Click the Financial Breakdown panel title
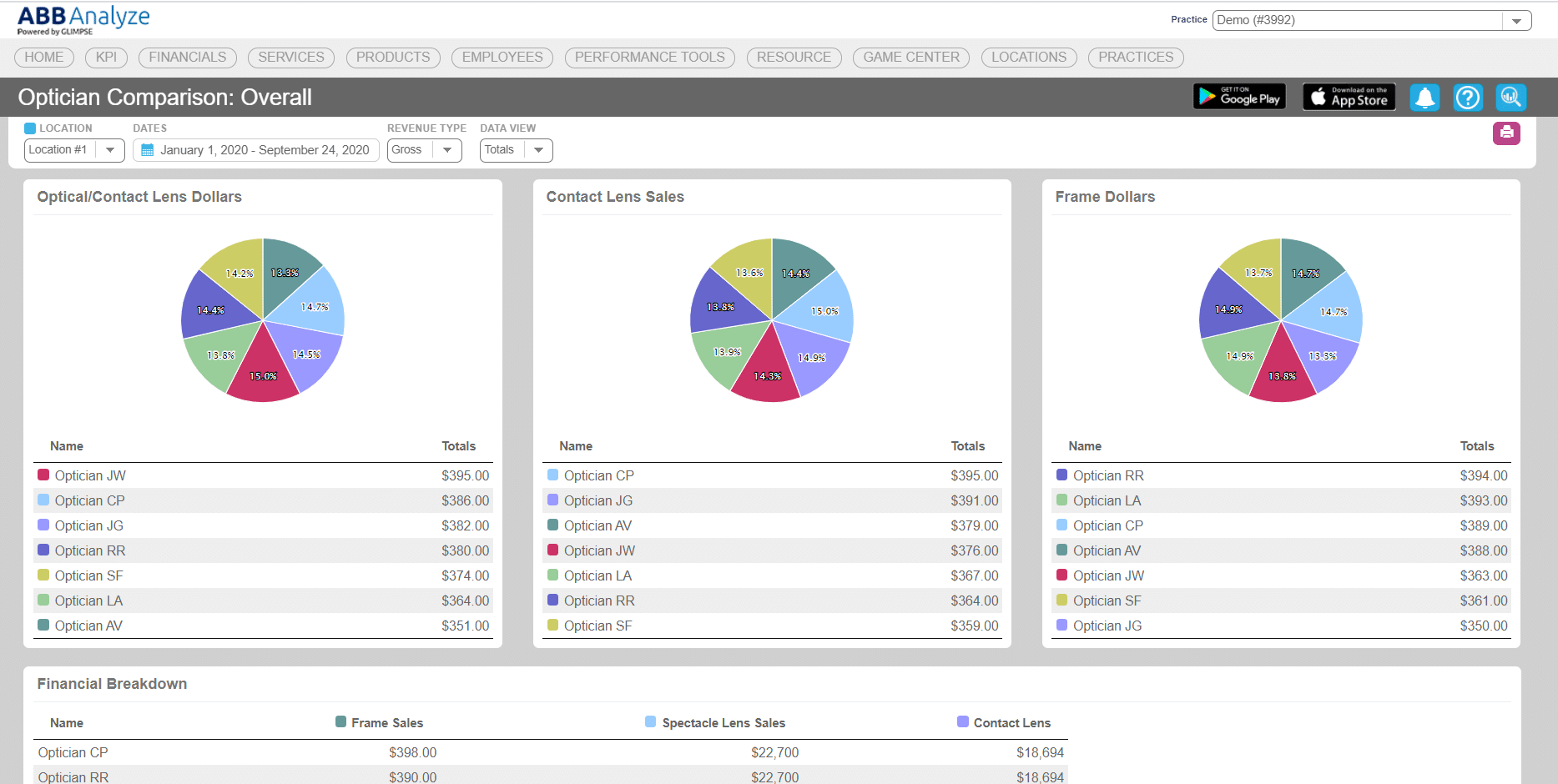 112,684
